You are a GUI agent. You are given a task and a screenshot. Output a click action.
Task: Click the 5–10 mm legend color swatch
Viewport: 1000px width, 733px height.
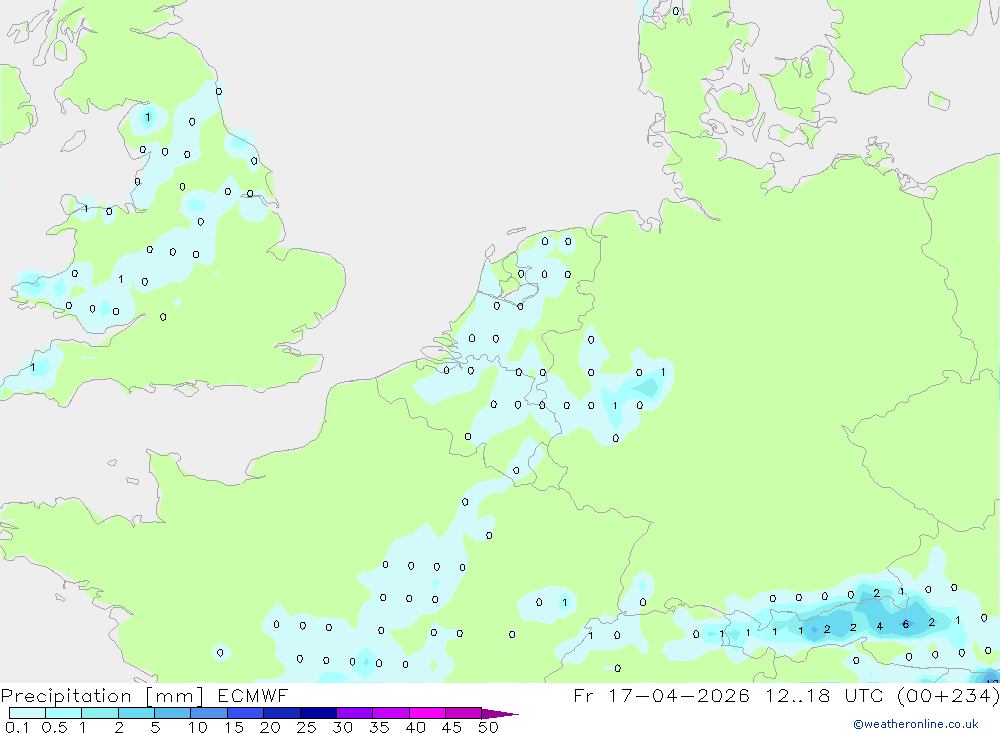point(173,713)
